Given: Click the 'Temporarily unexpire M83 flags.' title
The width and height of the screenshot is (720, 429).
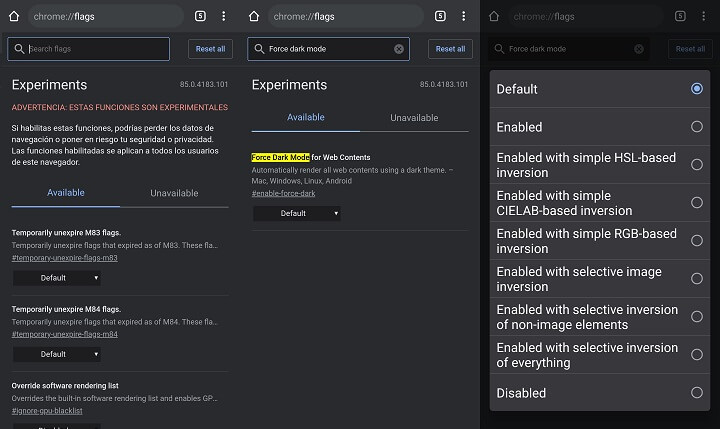Looking at the screenshot, I should (66, 233).
